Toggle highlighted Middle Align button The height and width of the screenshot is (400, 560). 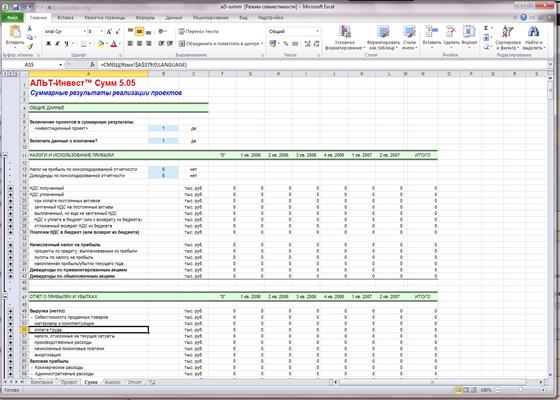[x=139, y=31]
